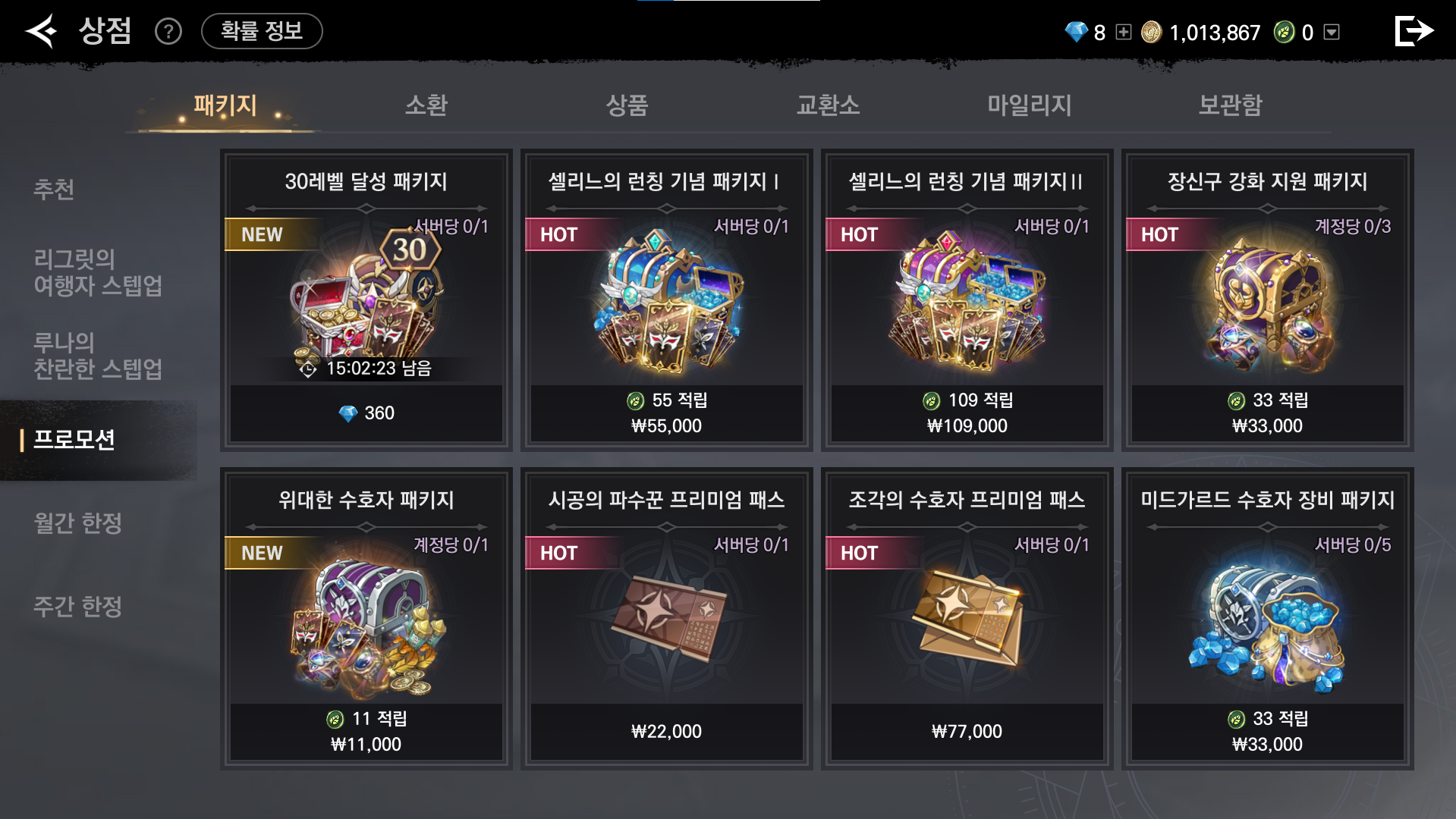The width and height of the screenshot is (1456, 819).
Task: Open the 장신구 강화 지원 패키지 card
Action: tap(1267, 300)
